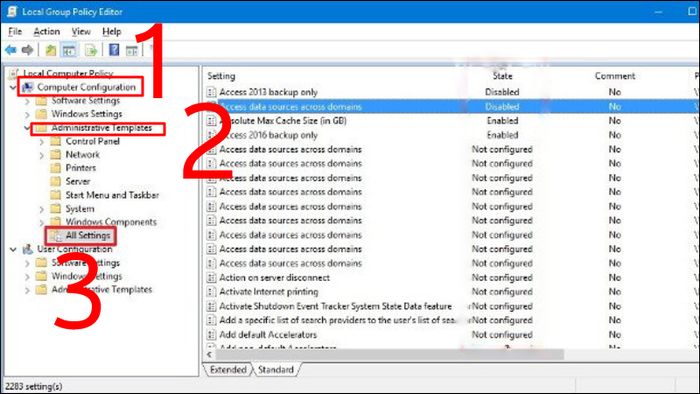Click the Export List toolbar icon
Viewport: 700px width, 394px height.
(x=91, y=50)
